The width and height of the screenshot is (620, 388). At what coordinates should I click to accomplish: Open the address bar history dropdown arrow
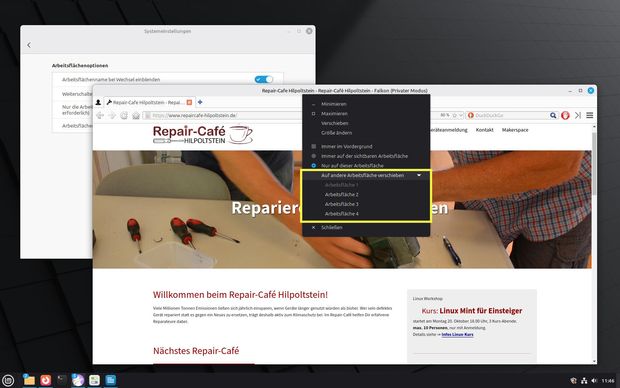(461, 115)
